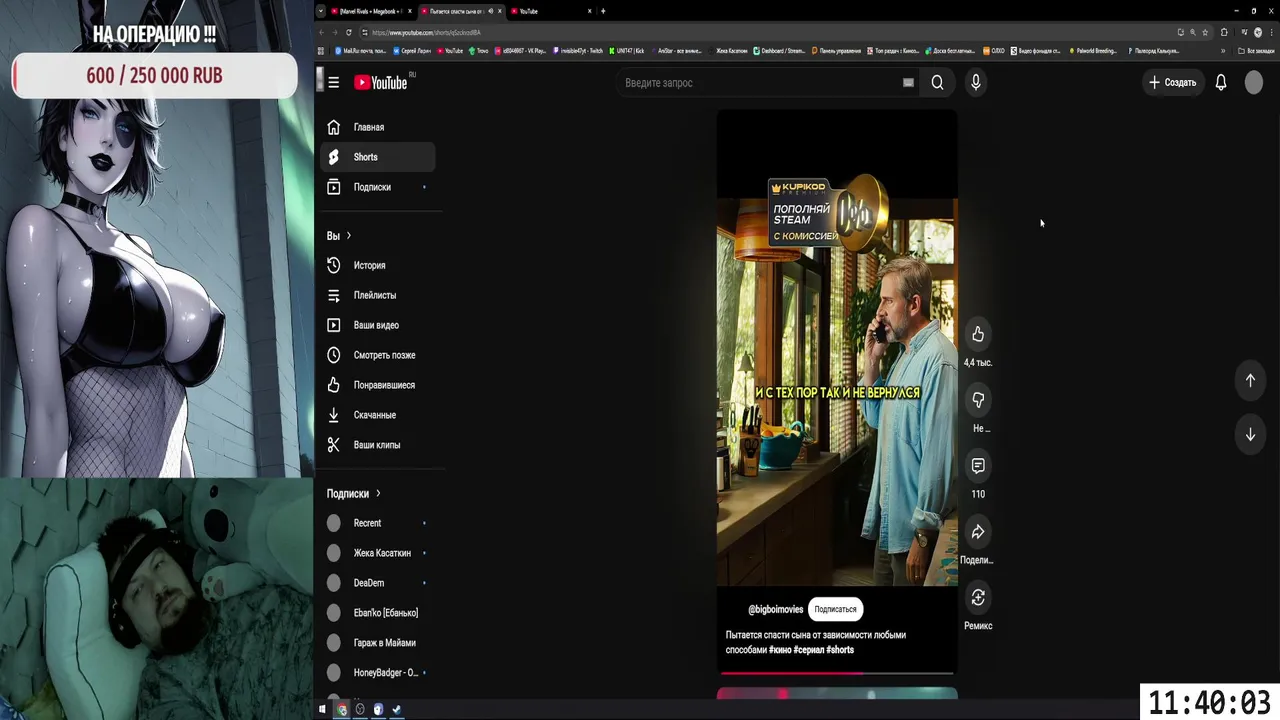Open the Панель управления bookmark
The height and width of the screenshot is (720, 1280).
tap(837, 50)
